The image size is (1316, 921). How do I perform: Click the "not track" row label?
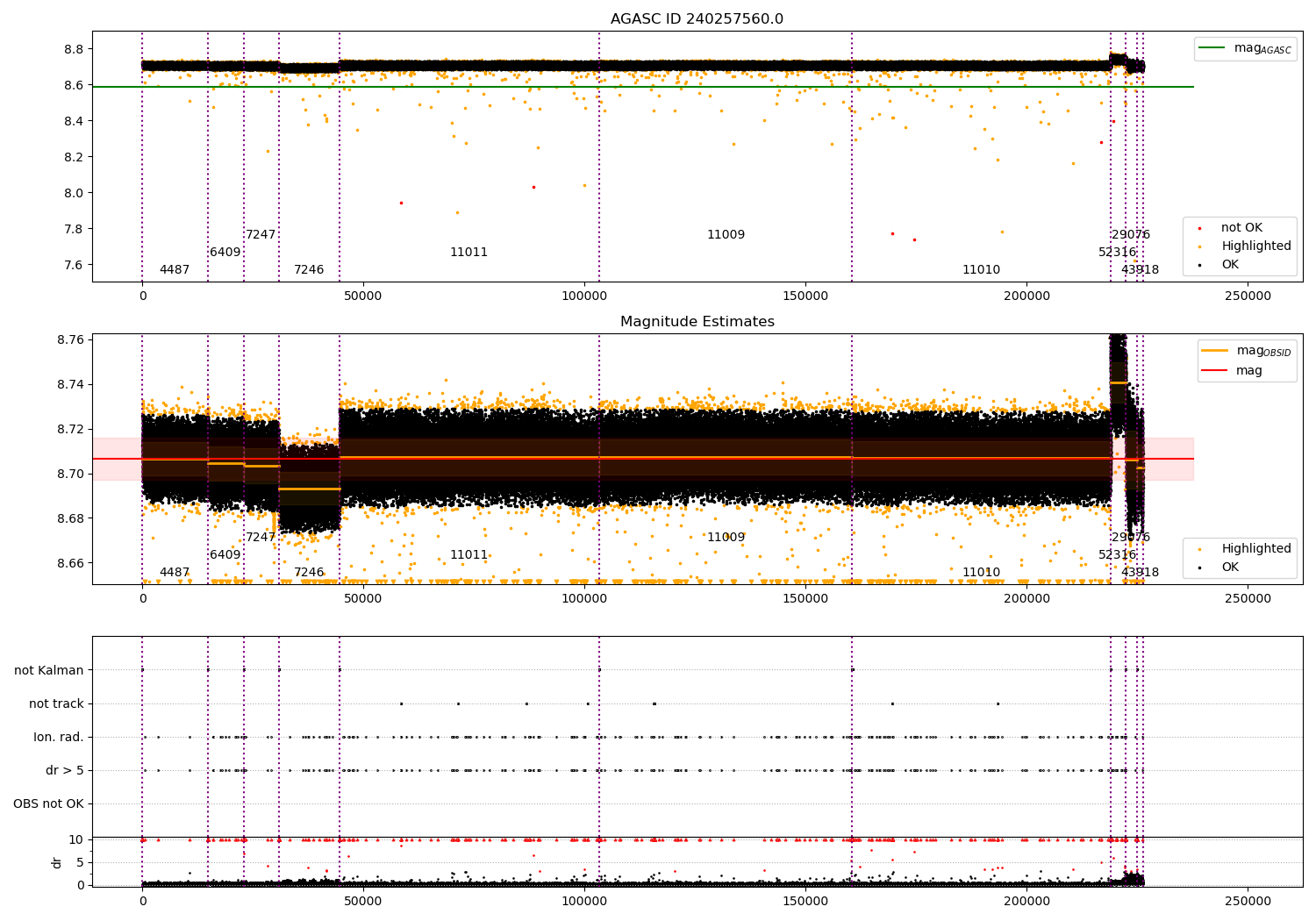[56, 703]
